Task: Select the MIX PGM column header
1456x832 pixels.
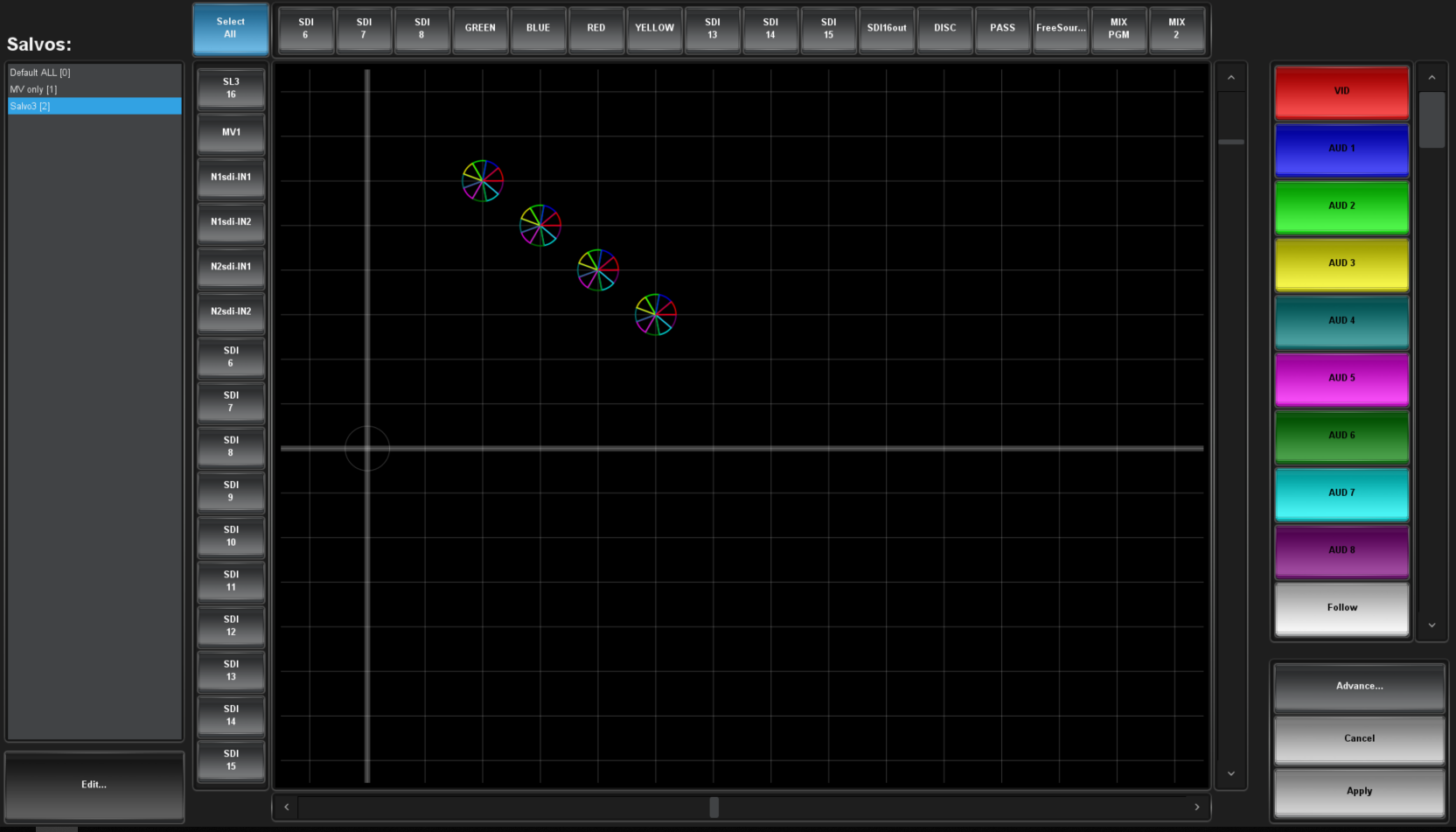Action: (1118, 29)
